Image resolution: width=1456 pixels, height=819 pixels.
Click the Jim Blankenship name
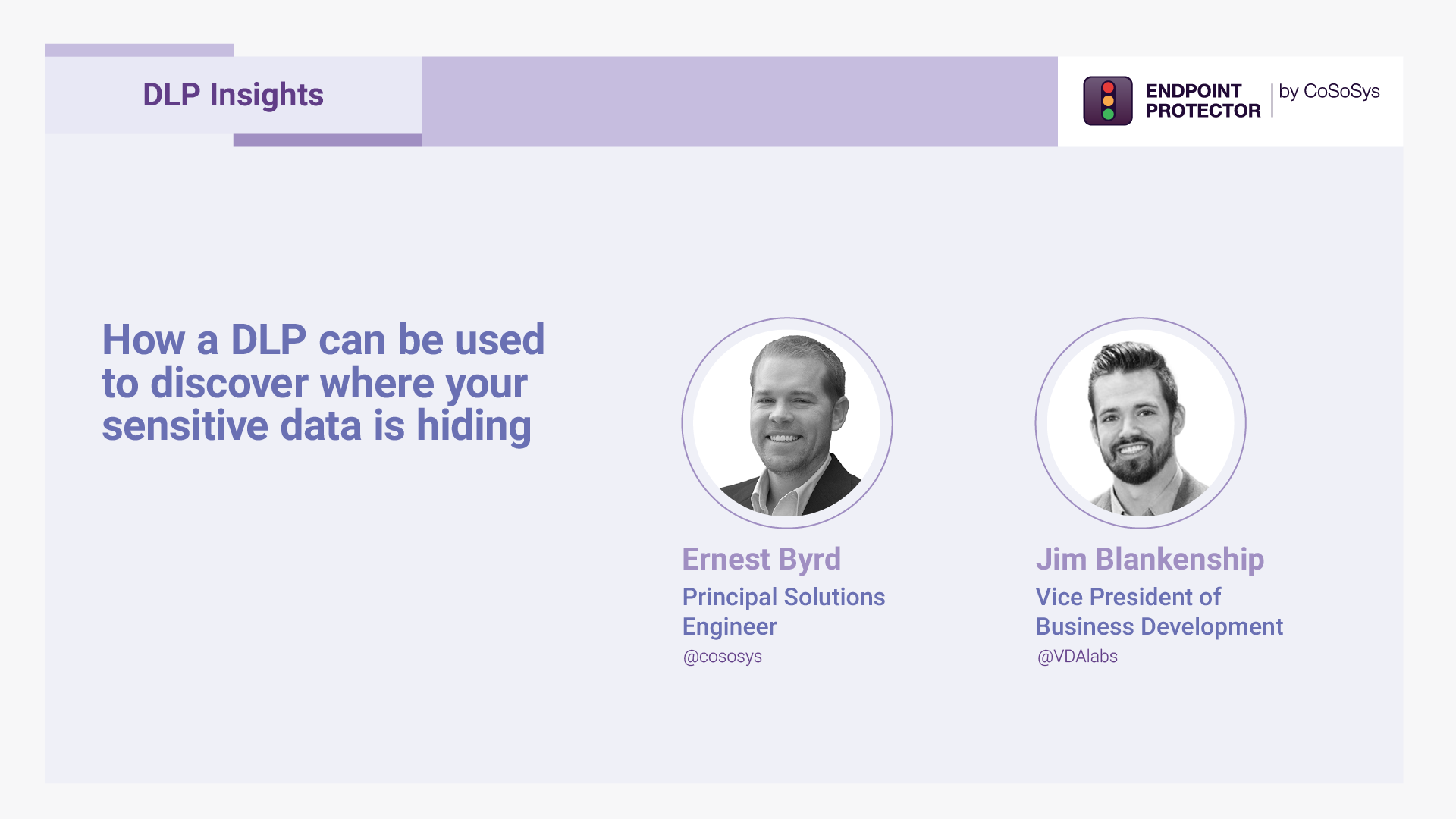pos(1150,559)
